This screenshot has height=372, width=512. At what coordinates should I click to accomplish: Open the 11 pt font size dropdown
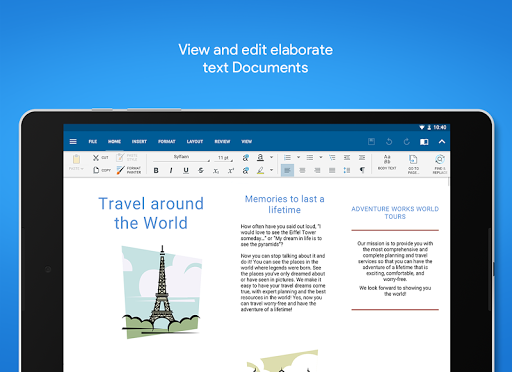(x=225, y=157)
